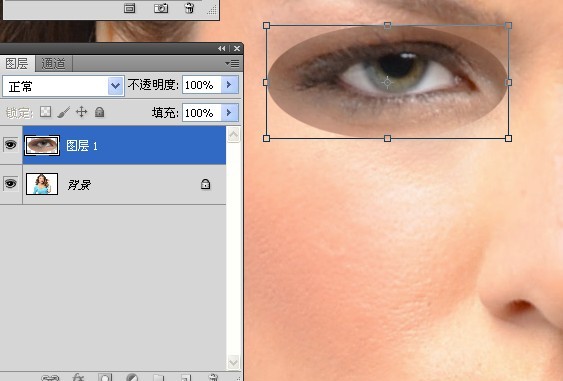Click the 填充 value field
This screenshot has width=563, height=381.
(201, 113)
